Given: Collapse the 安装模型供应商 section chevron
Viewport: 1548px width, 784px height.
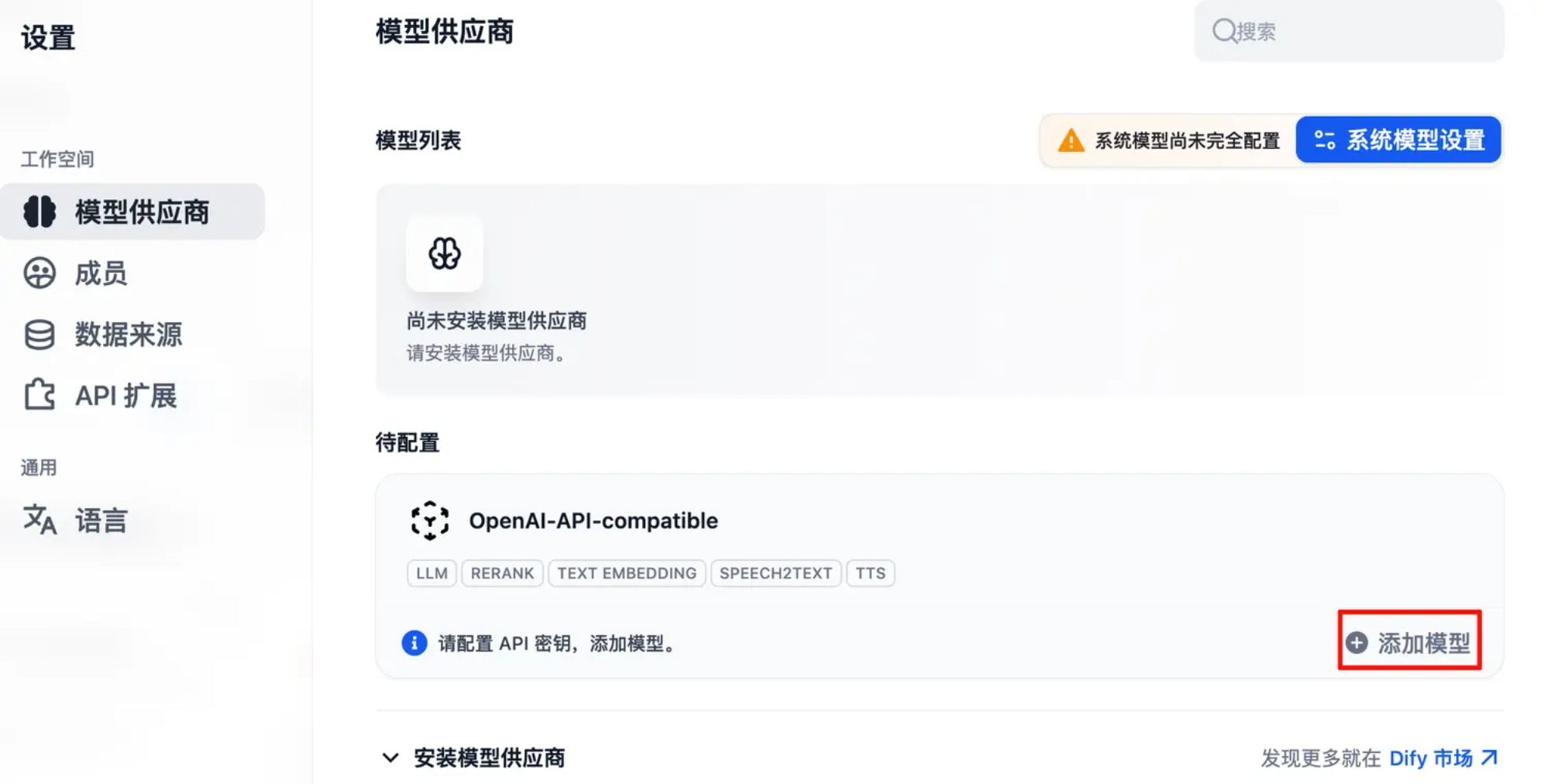Looking at the screenshot, I should pos(390,758).
